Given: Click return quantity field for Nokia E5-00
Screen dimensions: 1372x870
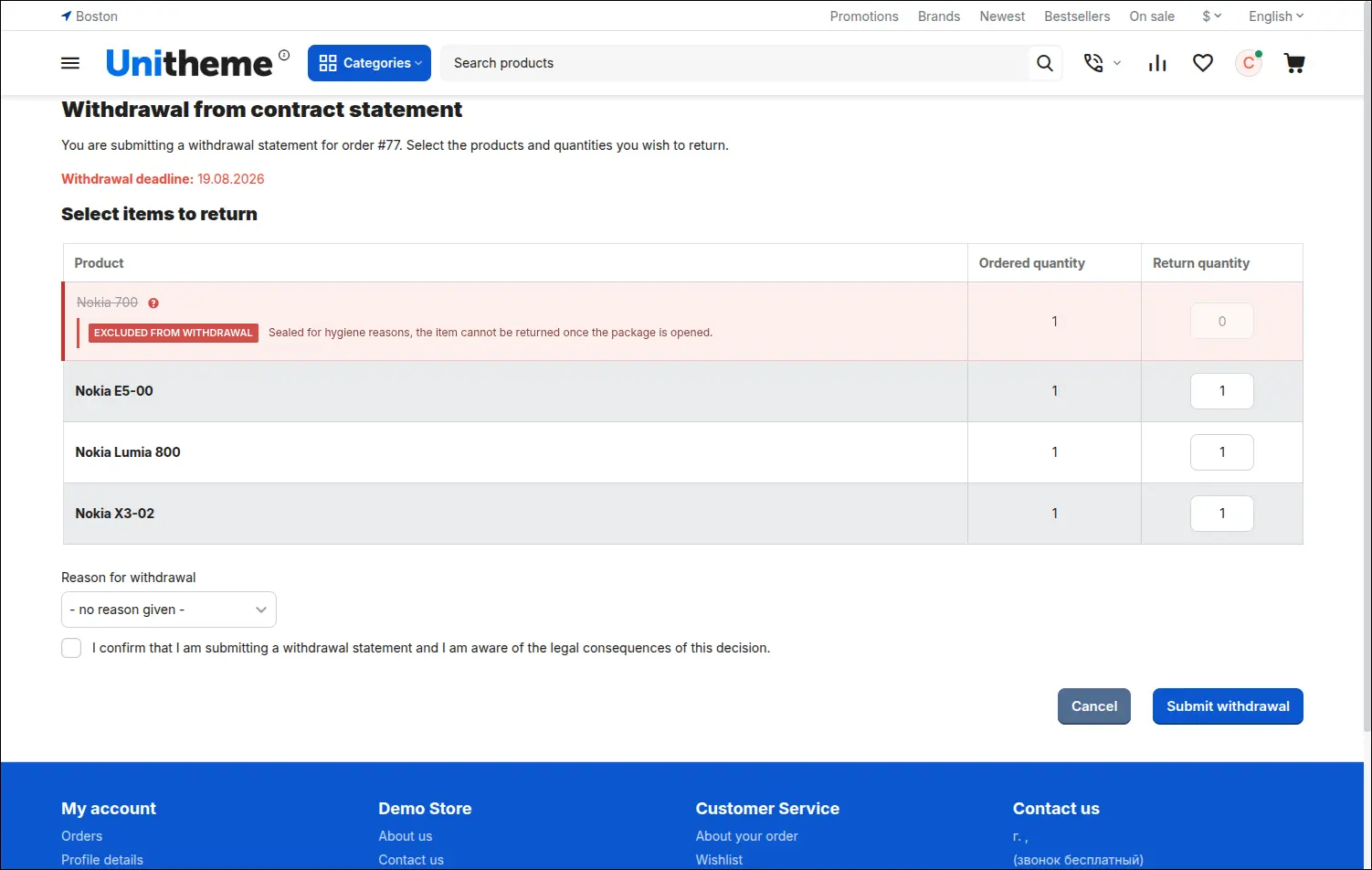Looking at the screenshot, I should coord(1222,391).
